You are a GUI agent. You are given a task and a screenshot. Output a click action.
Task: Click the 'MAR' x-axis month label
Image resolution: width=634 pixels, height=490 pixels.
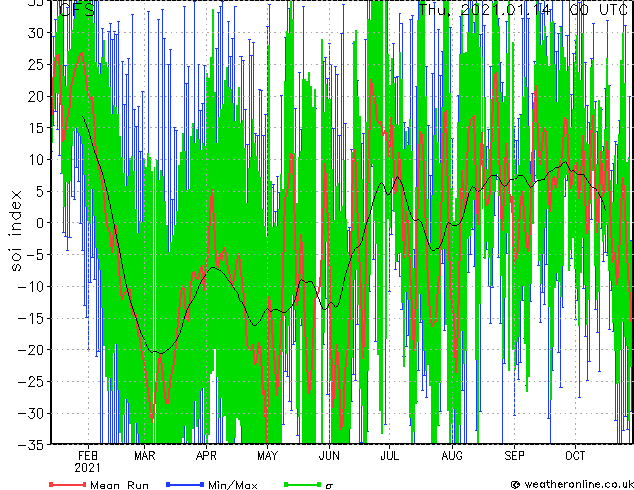pyautogui.click(x=145, y=456)
